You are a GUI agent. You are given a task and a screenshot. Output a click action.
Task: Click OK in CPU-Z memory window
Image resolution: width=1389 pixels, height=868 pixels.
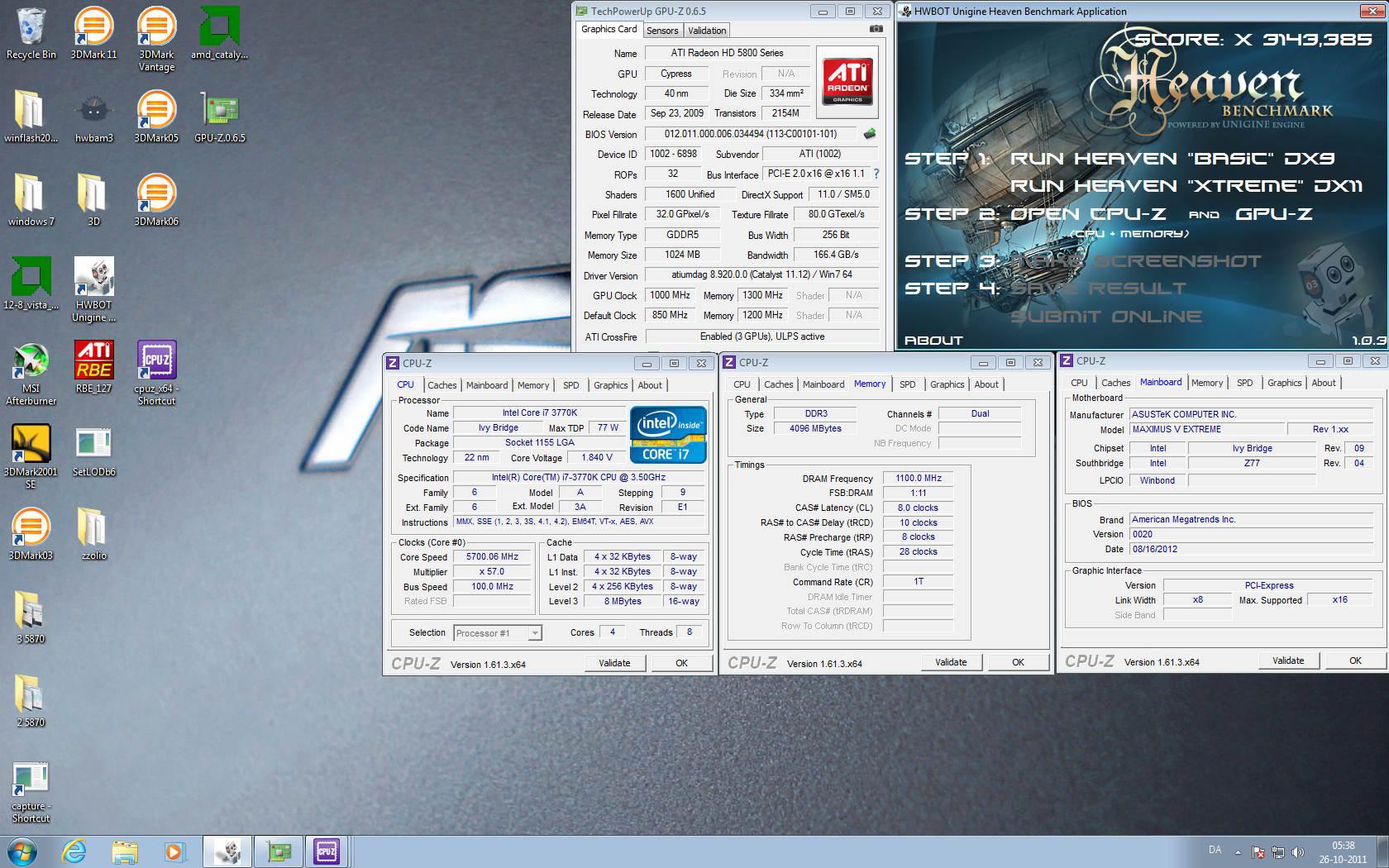click(x=1018, y=662)
